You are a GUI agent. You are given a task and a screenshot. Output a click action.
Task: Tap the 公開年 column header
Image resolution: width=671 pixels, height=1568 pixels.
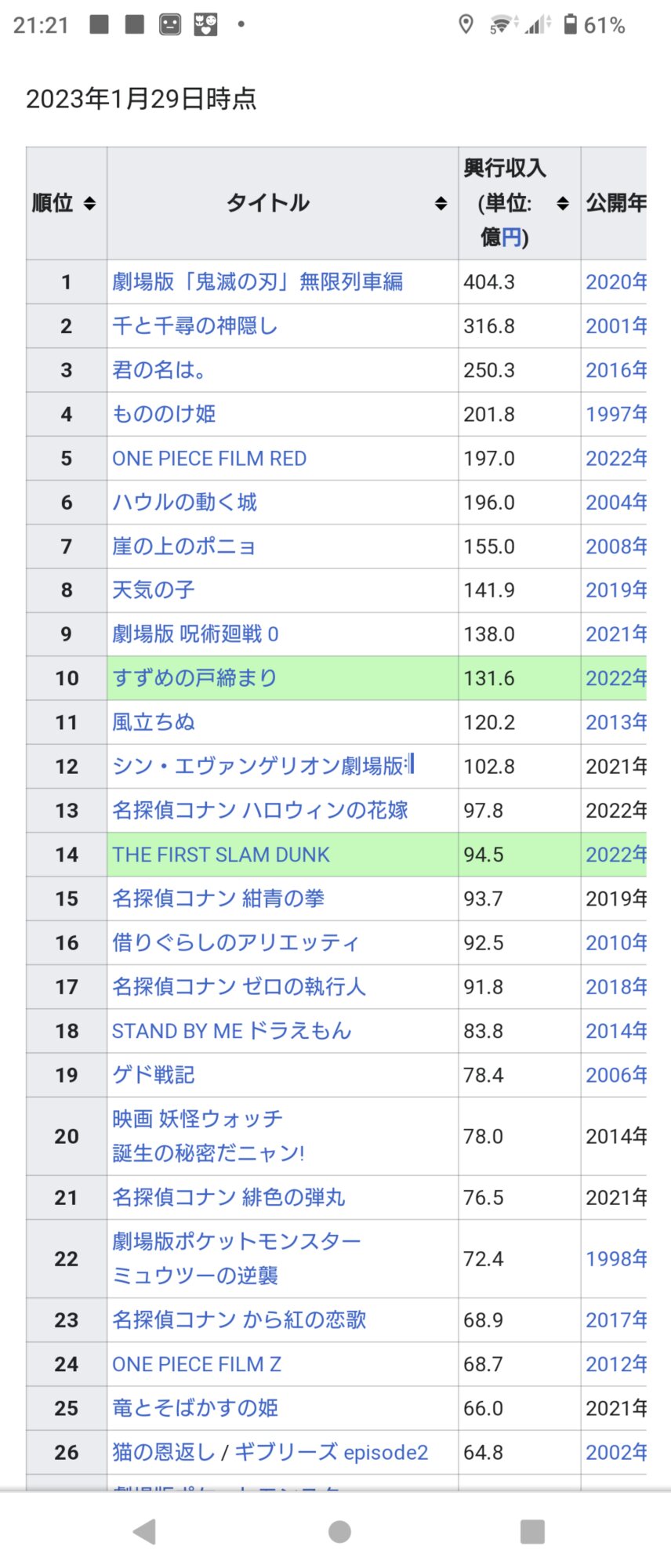(x=615, y=203)
